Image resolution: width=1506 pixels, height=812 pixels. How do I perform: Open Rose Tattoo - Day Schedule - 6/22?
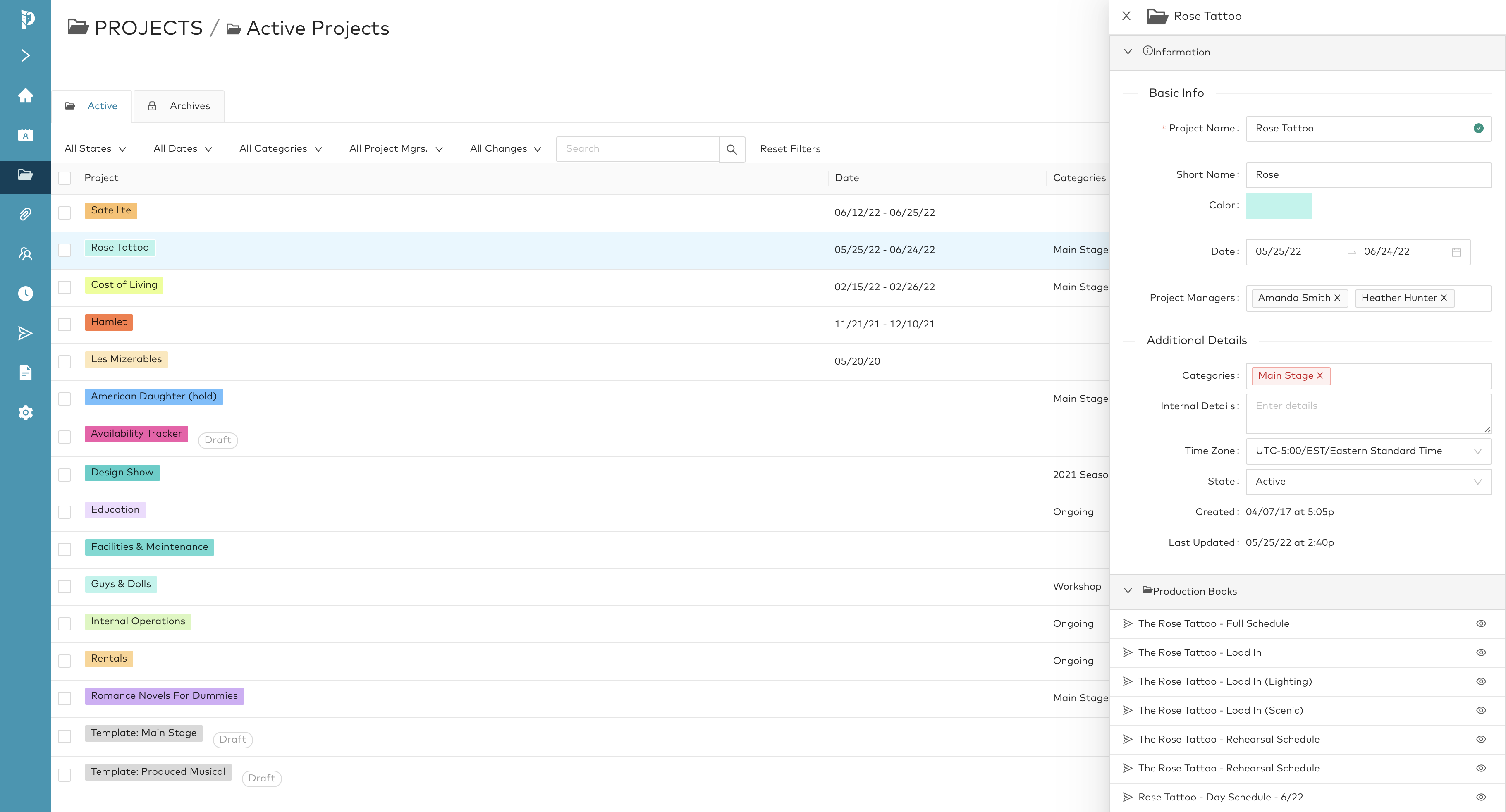click(x=1221, y=798)
